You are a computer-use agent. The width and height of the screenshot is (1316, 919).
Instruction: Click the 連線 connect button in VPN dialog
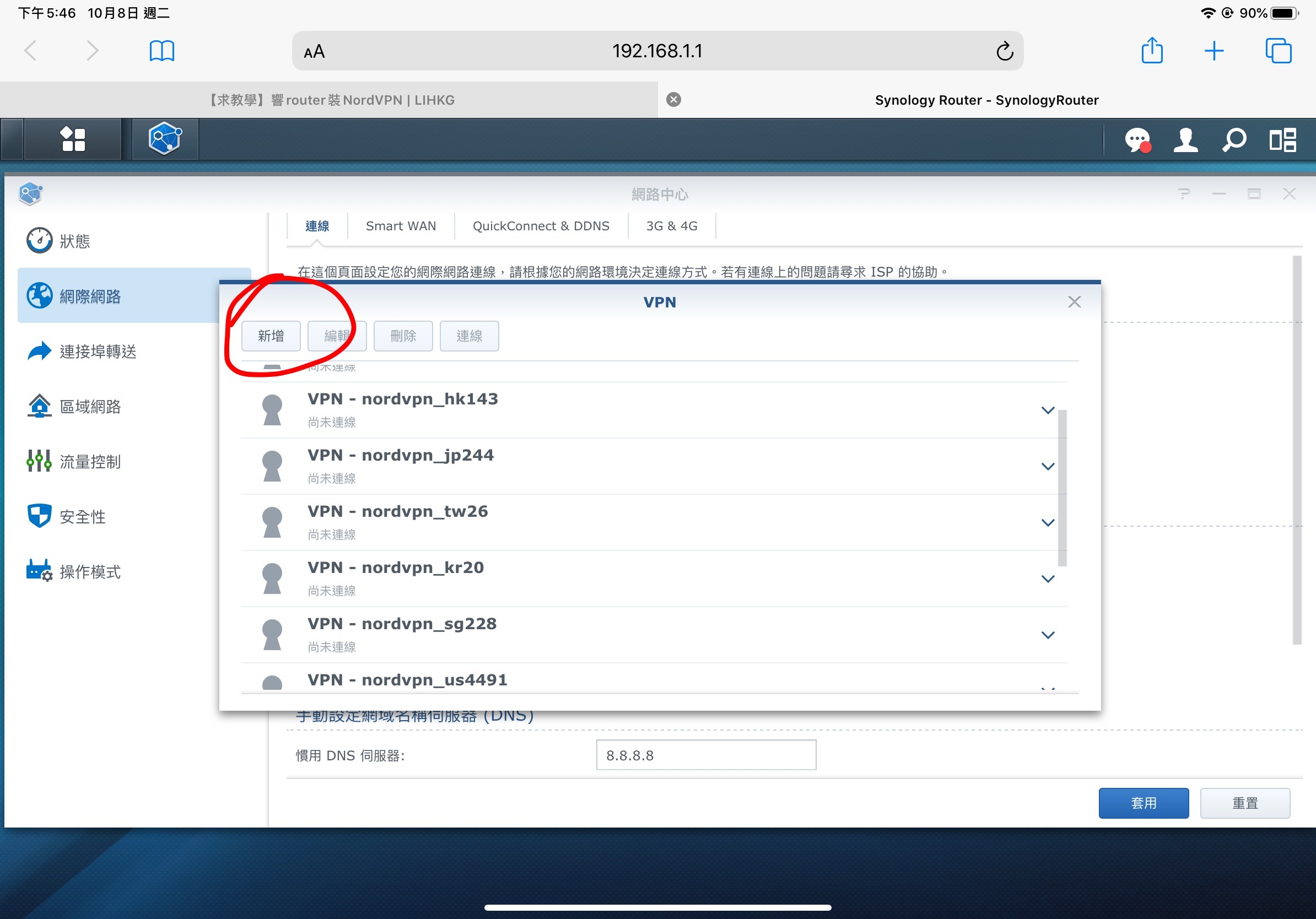tap(469, 336)
